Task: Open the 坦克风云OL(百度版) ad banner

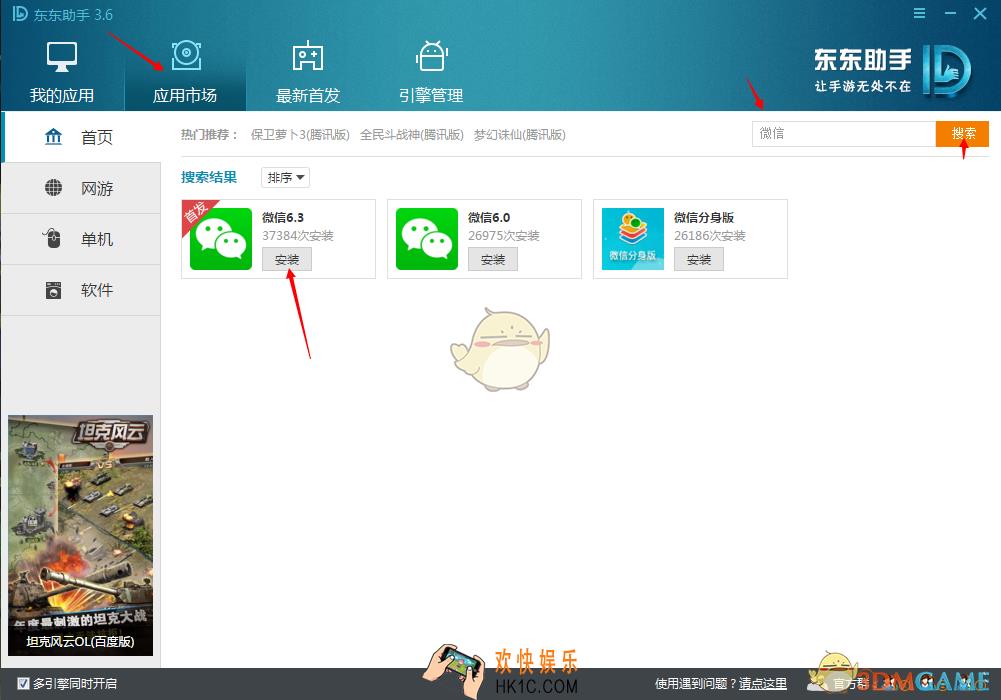Action: [80, 535]
